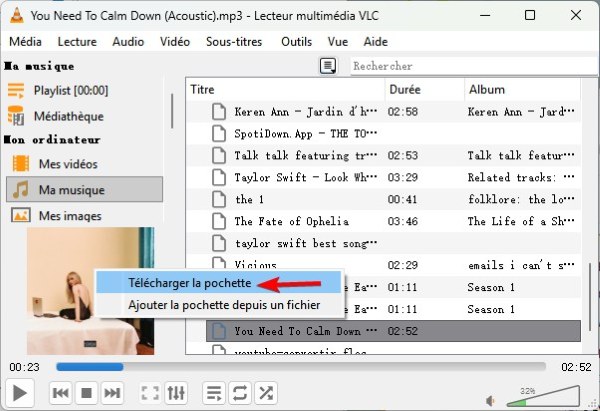Select Ma musique in sidebar
The image size is (600, 411).
pos(84,189)
